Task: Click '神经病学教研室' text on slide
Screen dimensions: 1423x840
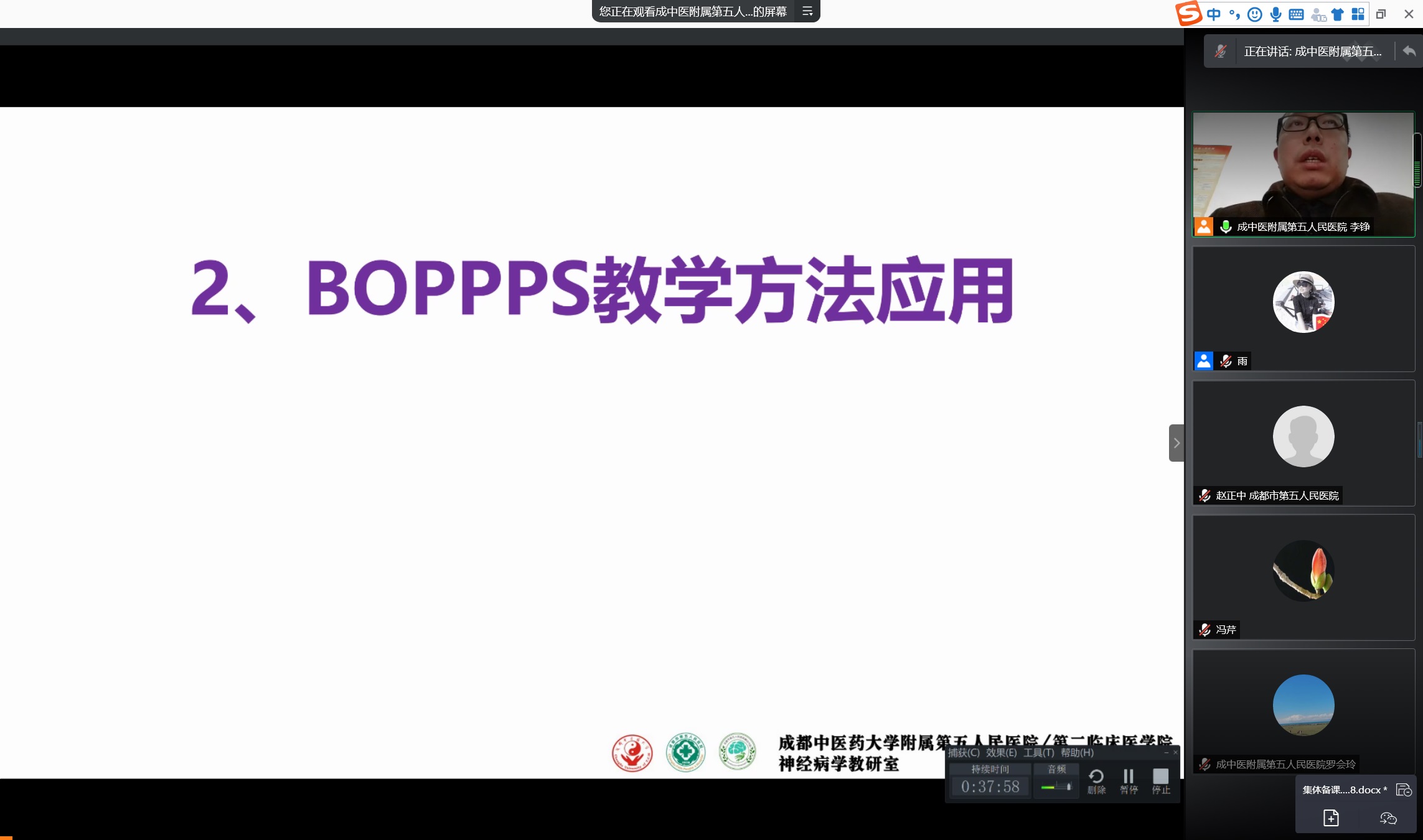Action: click(838, 764)
